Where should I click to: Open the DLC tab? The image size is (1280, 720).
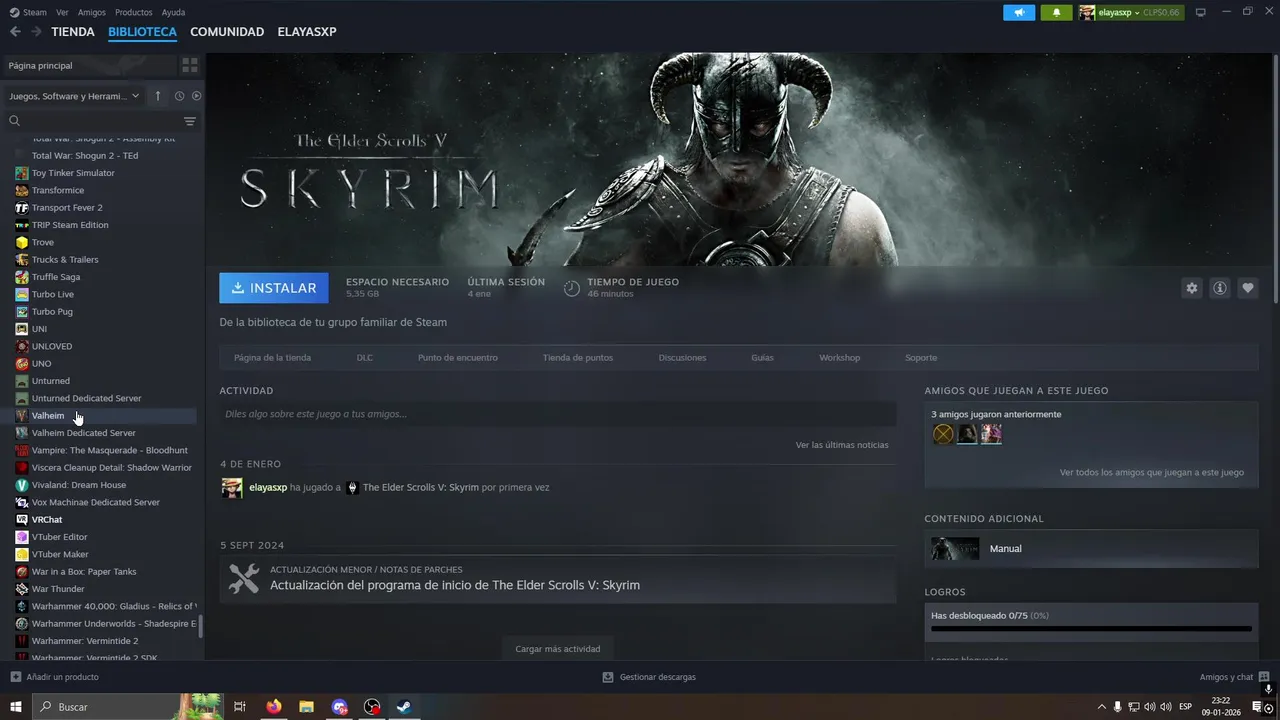tap(365, 358)
